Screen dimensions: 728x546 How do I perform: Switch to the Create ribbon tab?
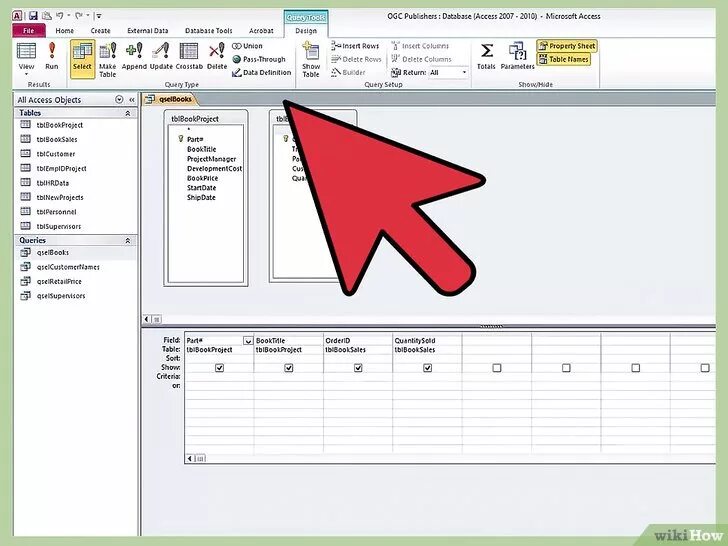100,31
